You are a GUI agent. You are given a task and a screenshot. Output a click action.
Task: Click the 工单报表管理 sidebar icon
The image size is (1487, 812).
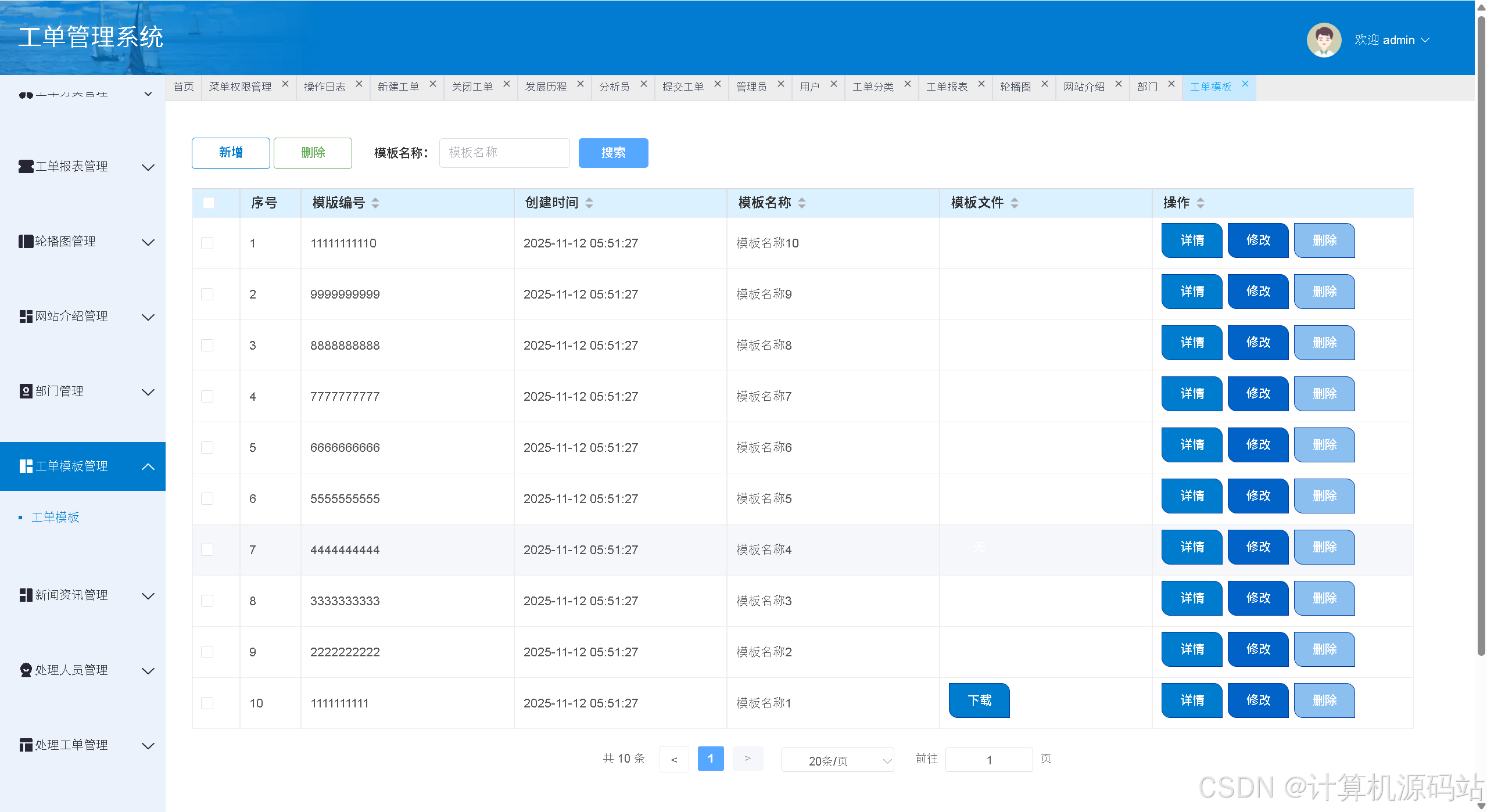[26, 167]
